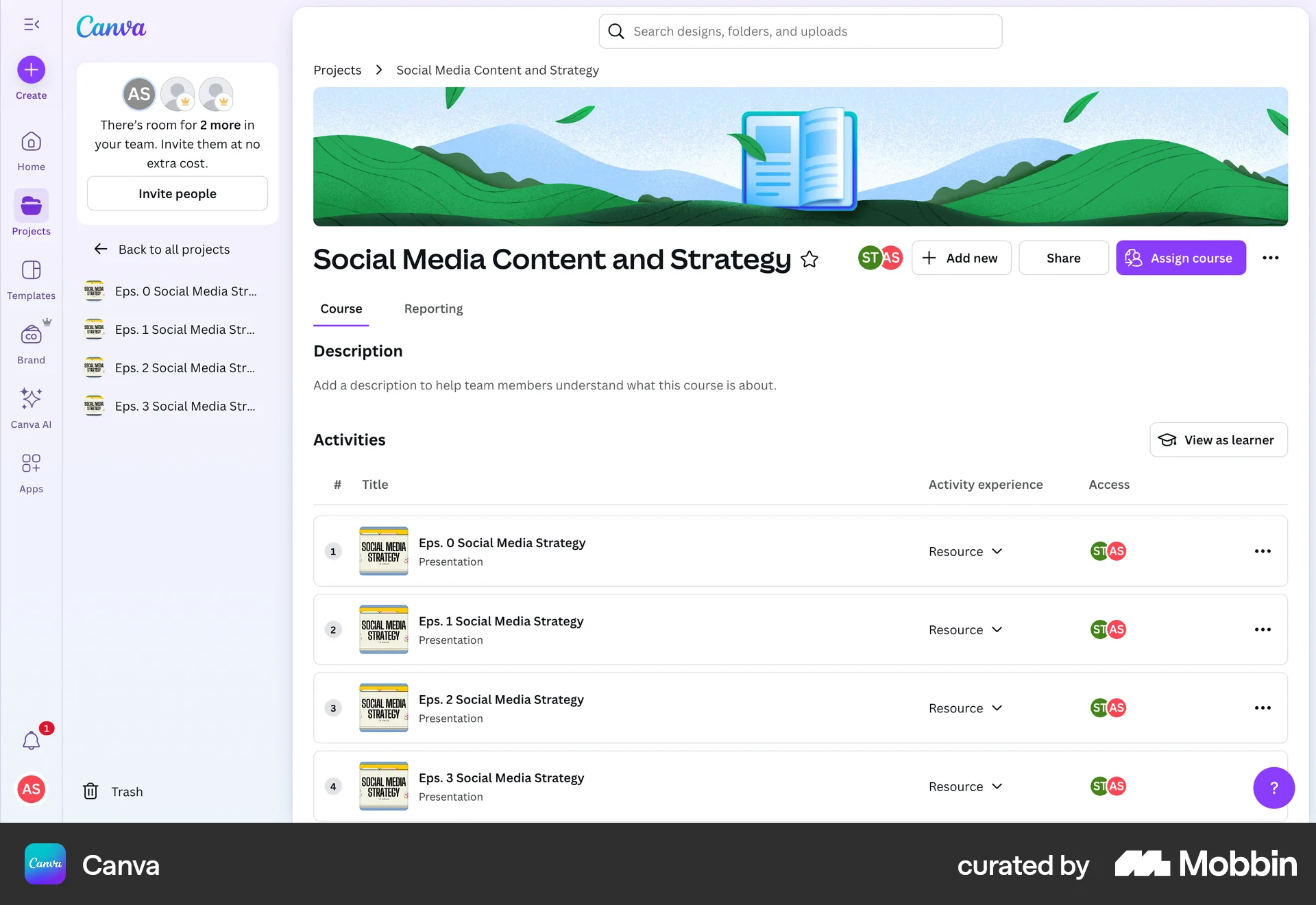Screen dimensions: 1316x905
Task: Switch to the Reporting tab
Action: [433, 309]
